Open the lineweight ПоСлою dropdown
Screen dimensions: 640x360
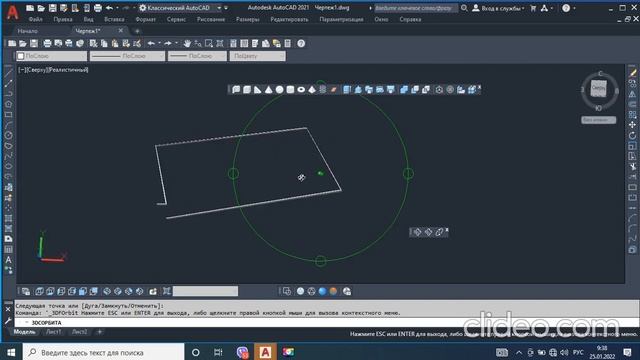point(198,56)
